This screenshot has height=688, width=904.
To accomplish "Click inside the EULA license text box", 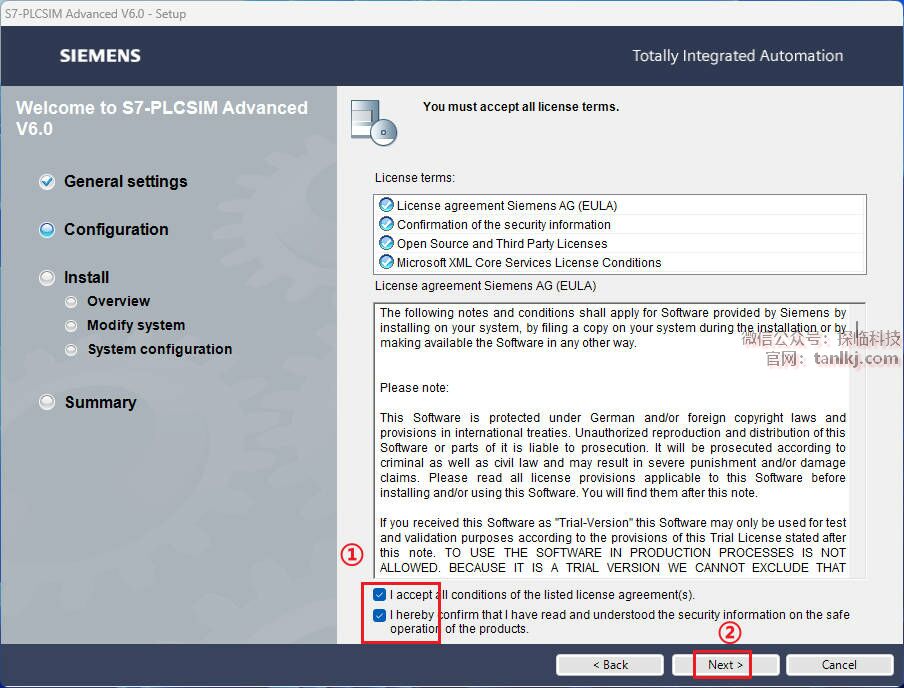I will point(619,440).
